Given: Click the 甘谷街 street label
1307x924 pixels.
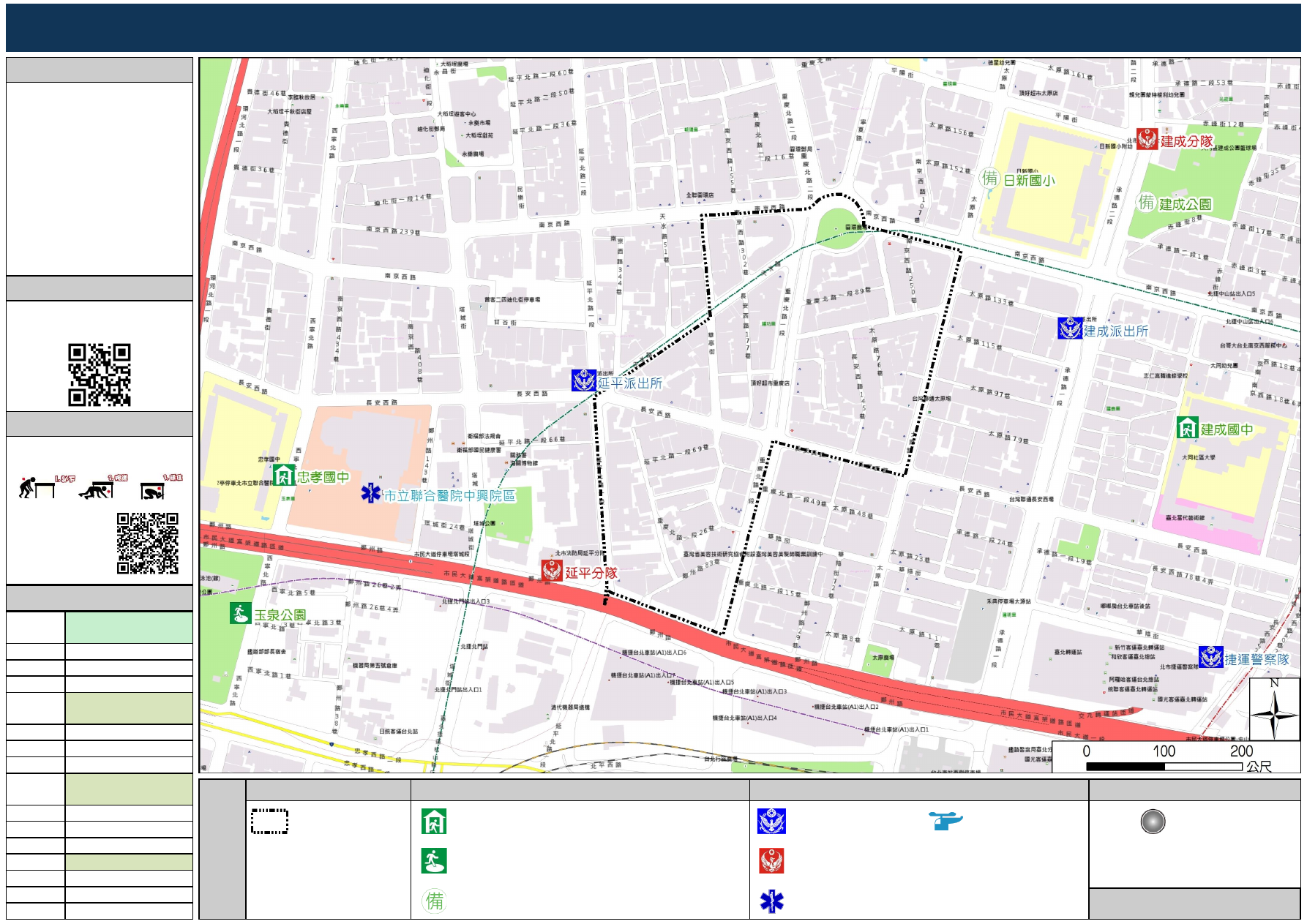Looking at the screenshot, I should tap(505, 322).
